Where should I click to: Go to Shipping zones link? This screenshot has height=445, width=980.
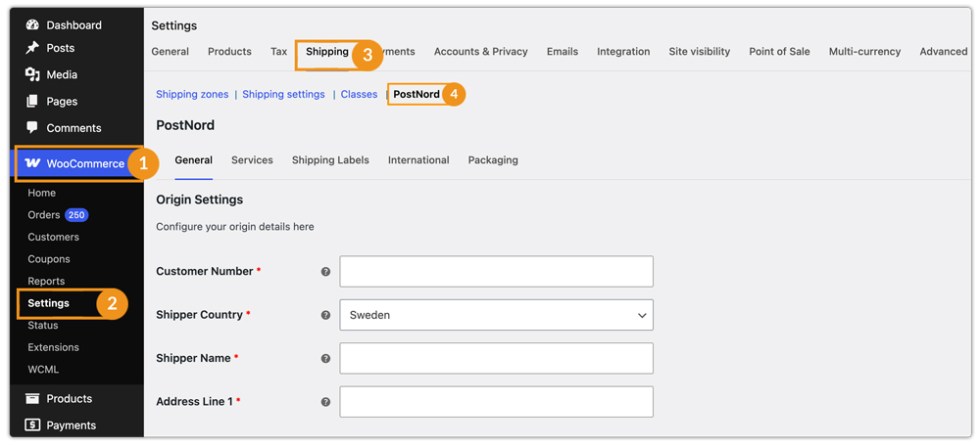(x=192, y=94)
